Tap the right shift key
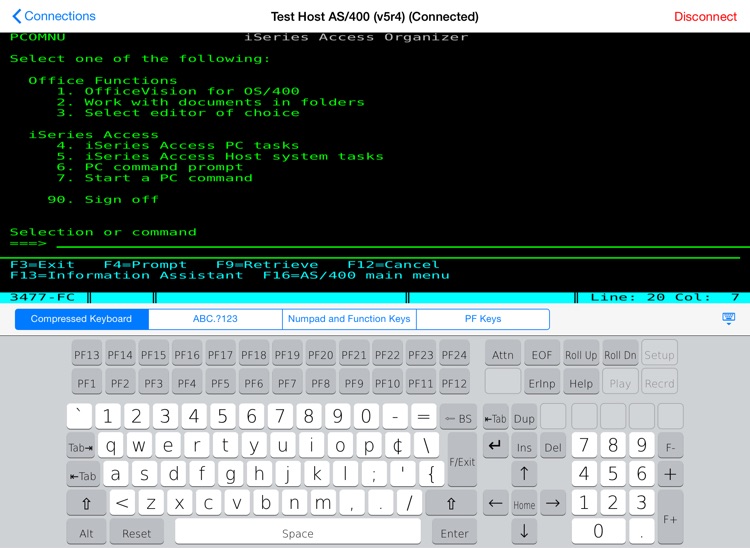 [451, 504]
